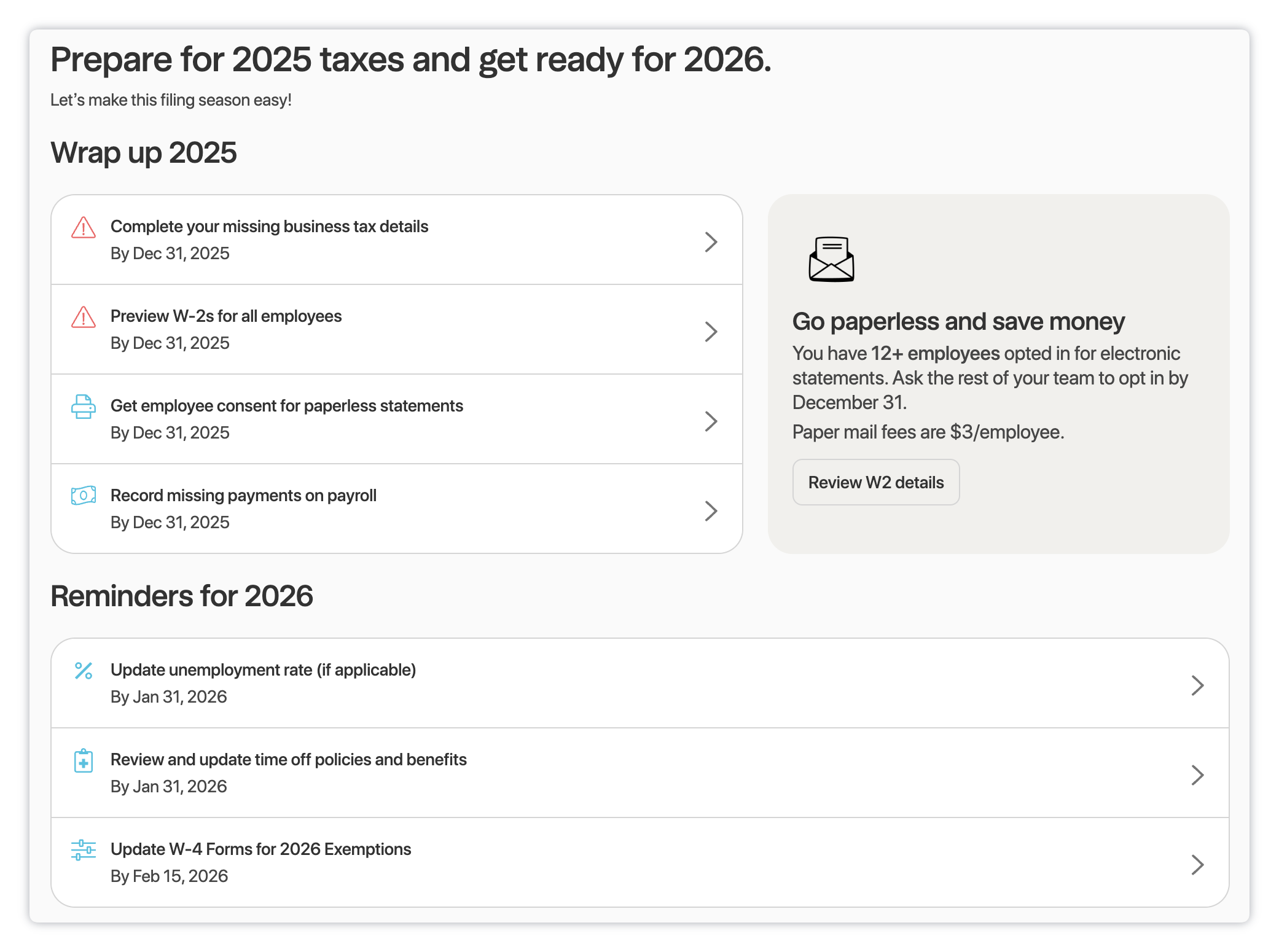
Task: Click cash icon beside Record missing payments
Action: coord(84,495)
